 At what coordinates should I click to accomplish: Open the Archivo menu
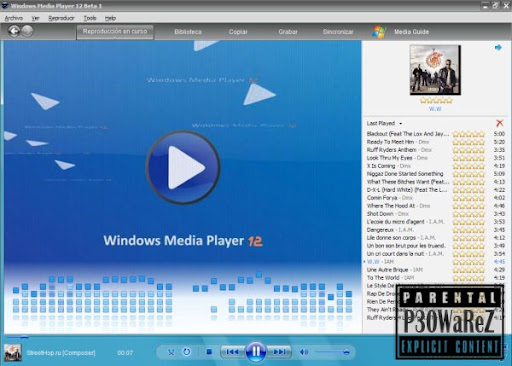[14, 18]
